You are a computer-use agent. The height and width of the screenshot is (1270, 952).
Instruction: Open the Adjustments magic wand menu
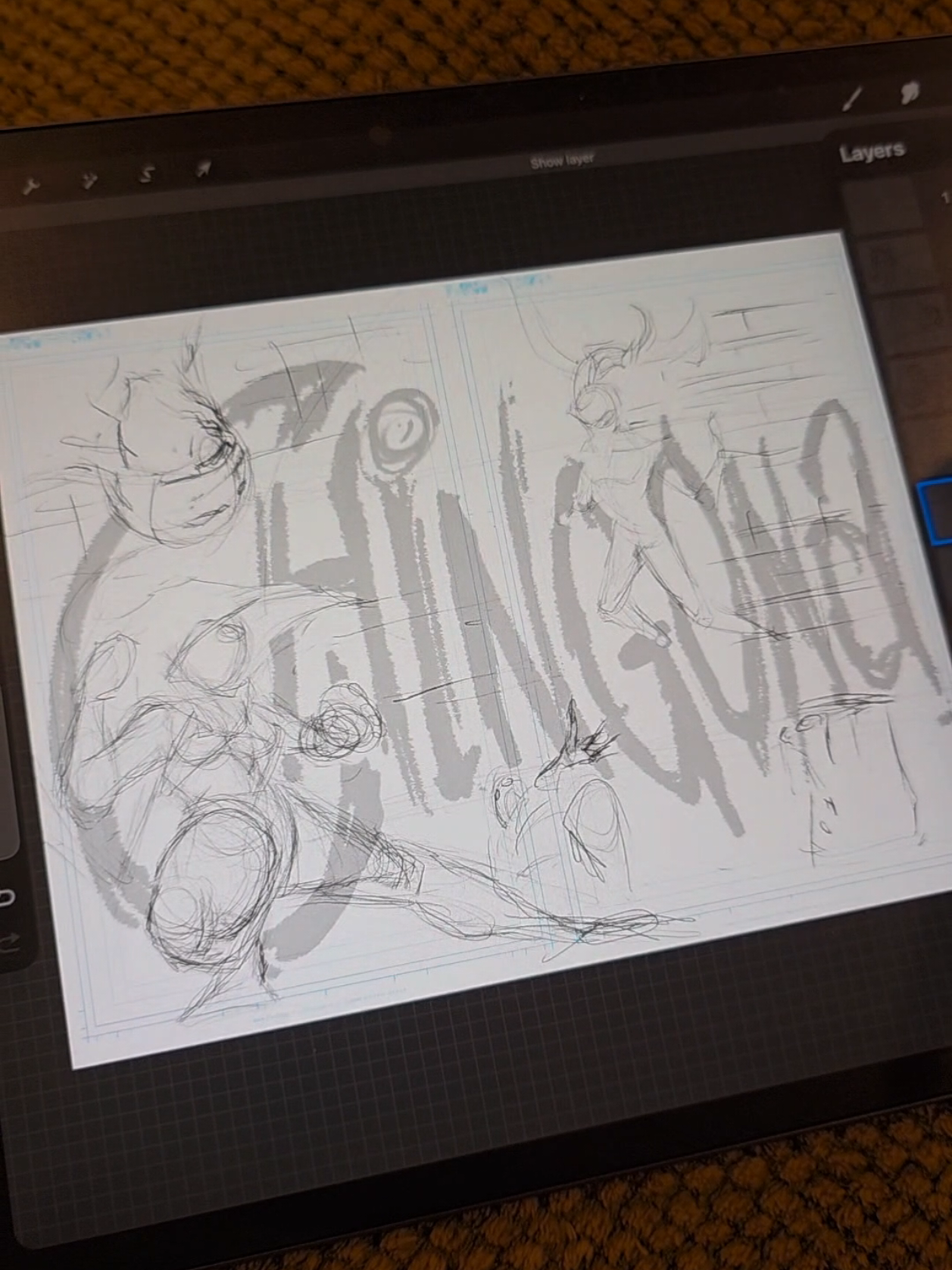click(90, 180)
